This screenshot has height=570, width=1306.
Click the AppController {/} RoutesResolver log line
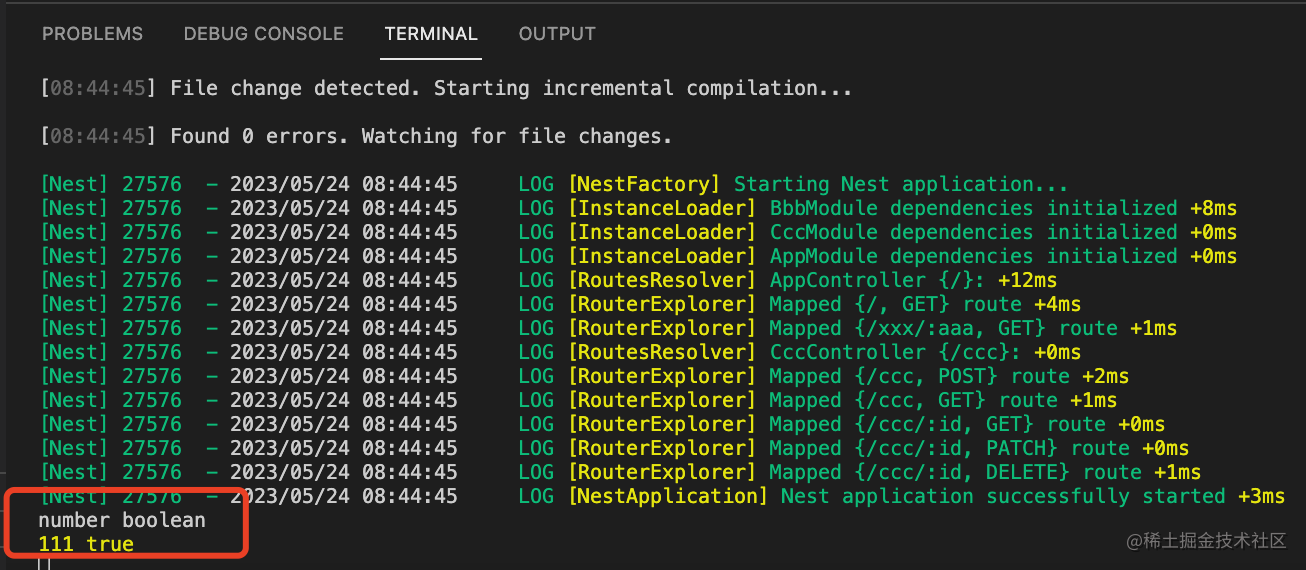880,281
